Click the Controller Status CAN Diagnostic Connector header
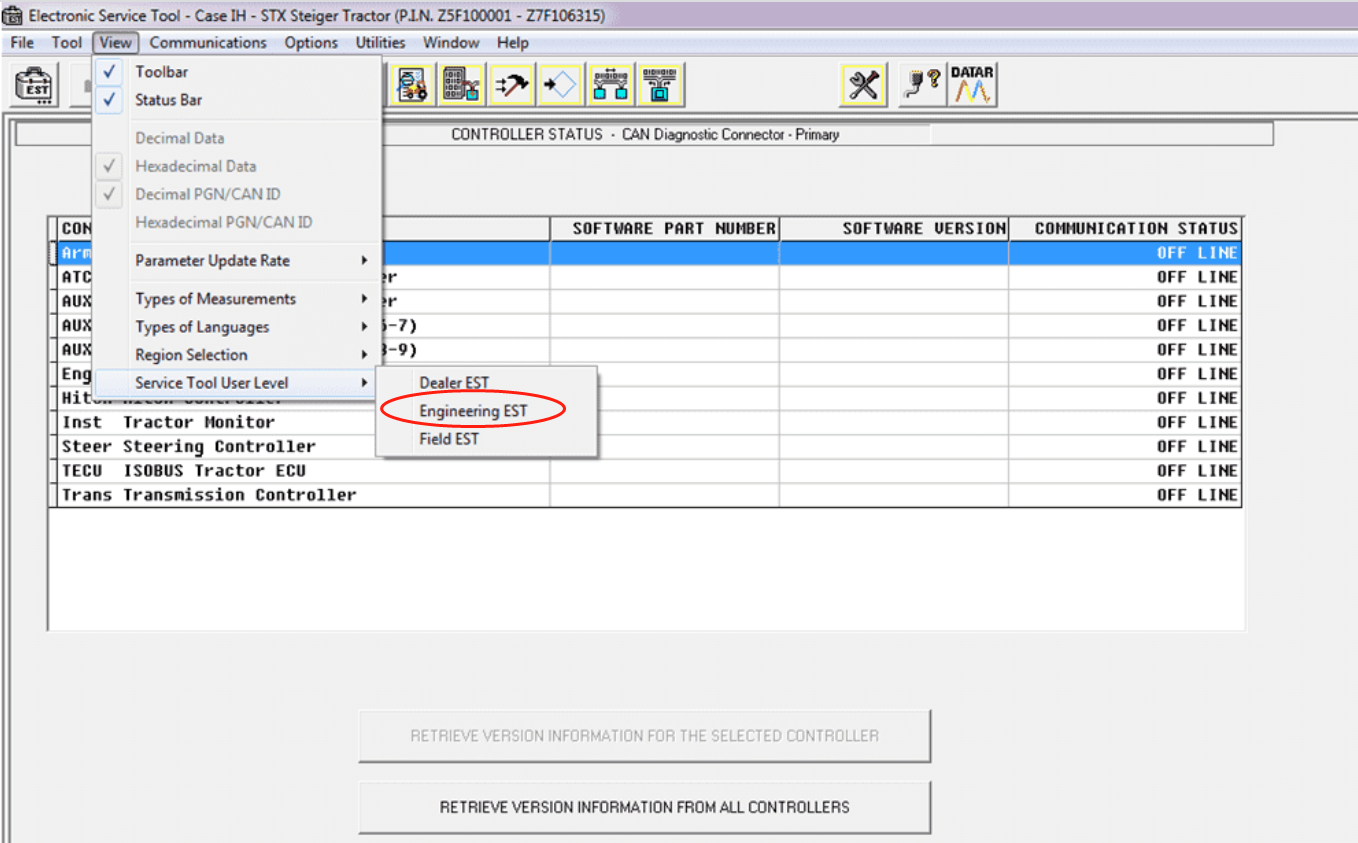 (x=645, y=134)
